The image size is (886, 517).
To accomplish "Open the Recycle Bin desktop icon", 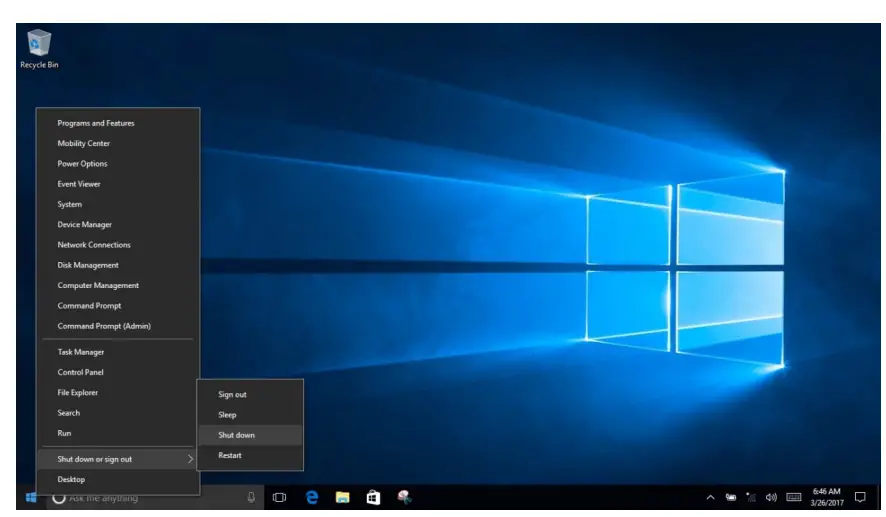I will pos(39,49).
